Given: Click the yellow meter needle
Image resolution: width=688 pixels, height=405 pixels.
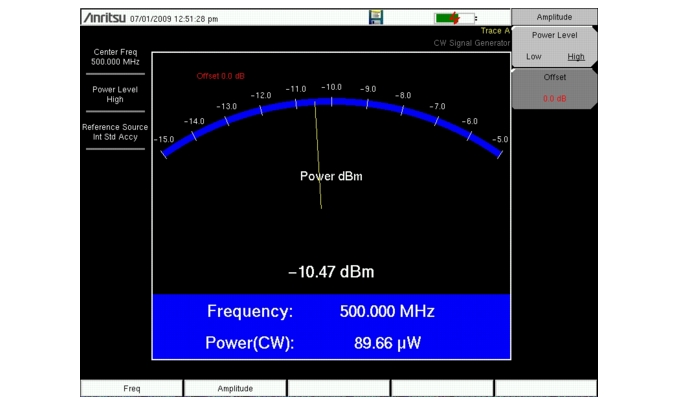Looking at the screenshot, I should 318,155.
